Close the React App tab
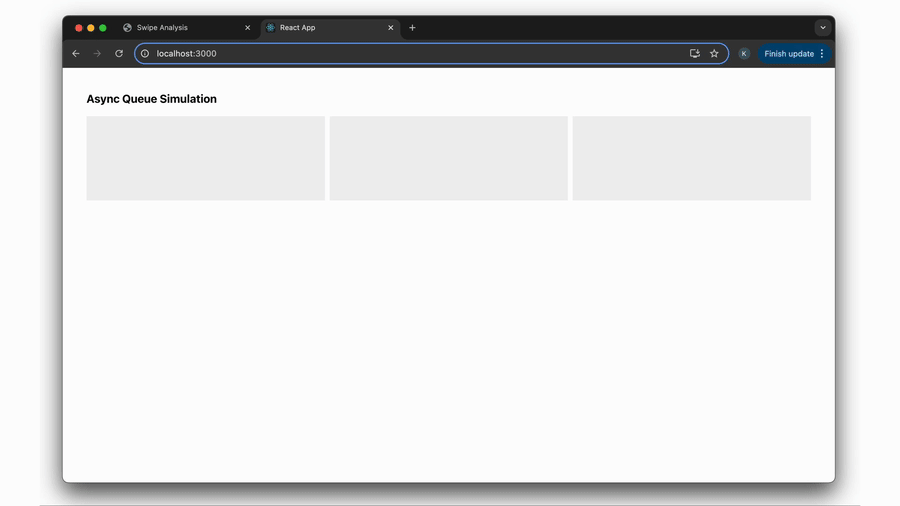900x506 pixels. pyautogui.click(x=391, y=28)
